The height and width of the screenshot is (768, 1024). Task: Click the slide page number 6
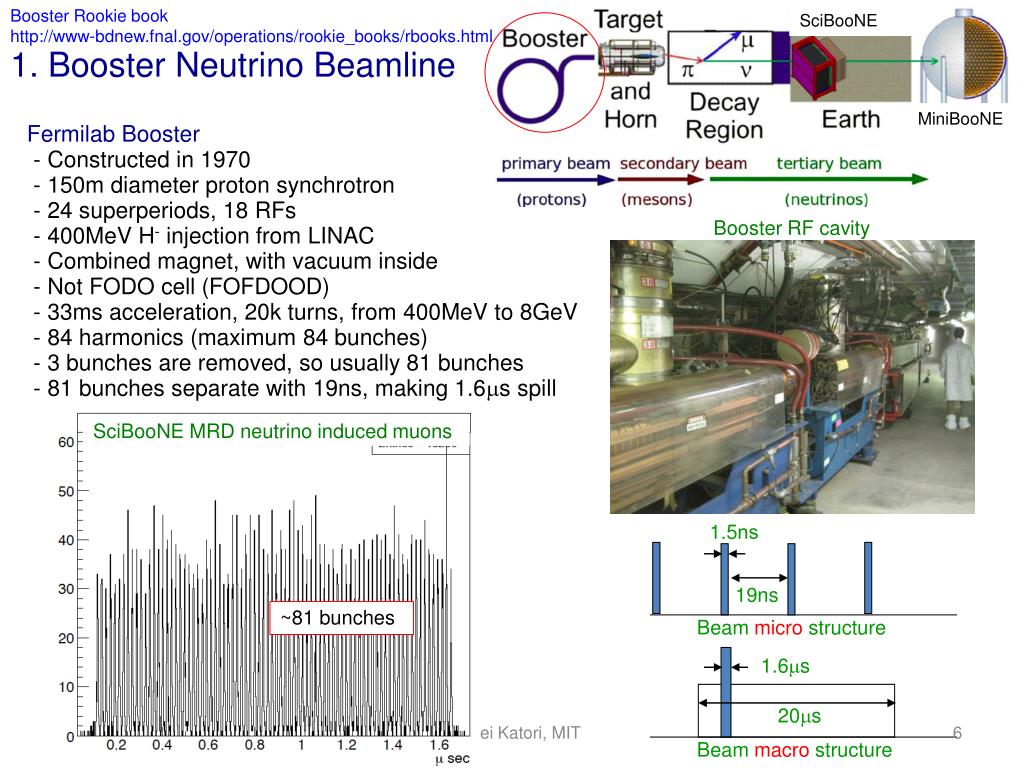pos(957,733)
